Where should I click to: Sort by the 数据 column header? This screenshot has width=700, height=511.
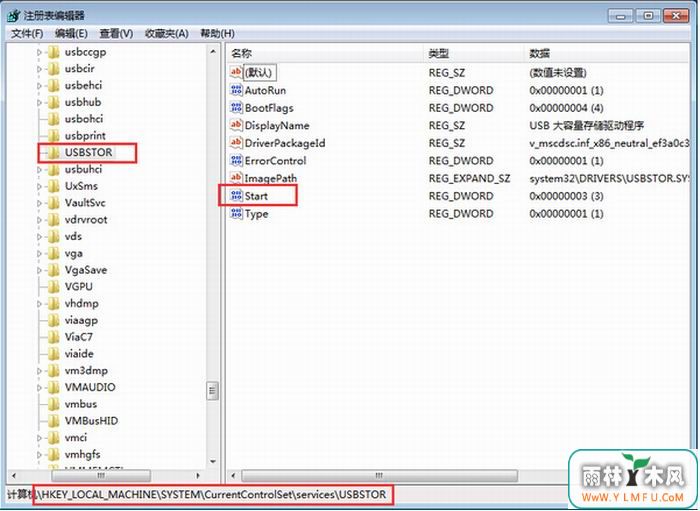click(x=607, y=54)
